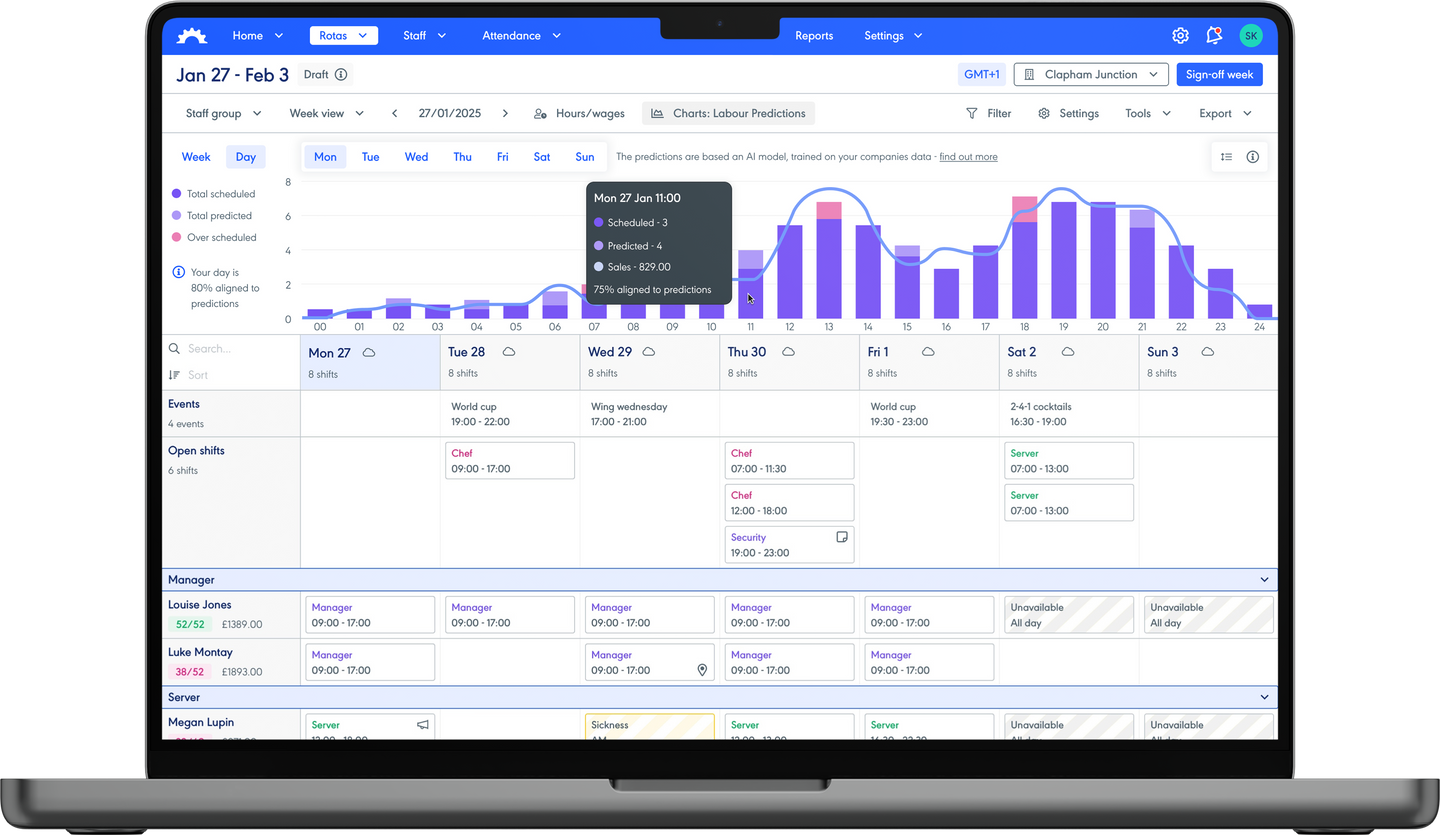The height and width of the screenshot is (835, 1440).
Task: Adjust row height via the line-spacing icon
Action: point(1227,156)
